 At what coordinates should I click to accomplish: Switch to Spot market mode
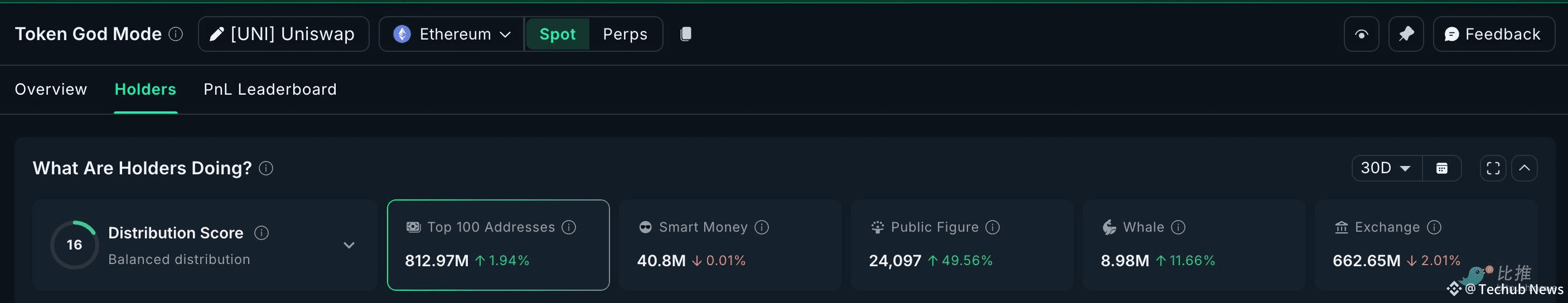557,34
